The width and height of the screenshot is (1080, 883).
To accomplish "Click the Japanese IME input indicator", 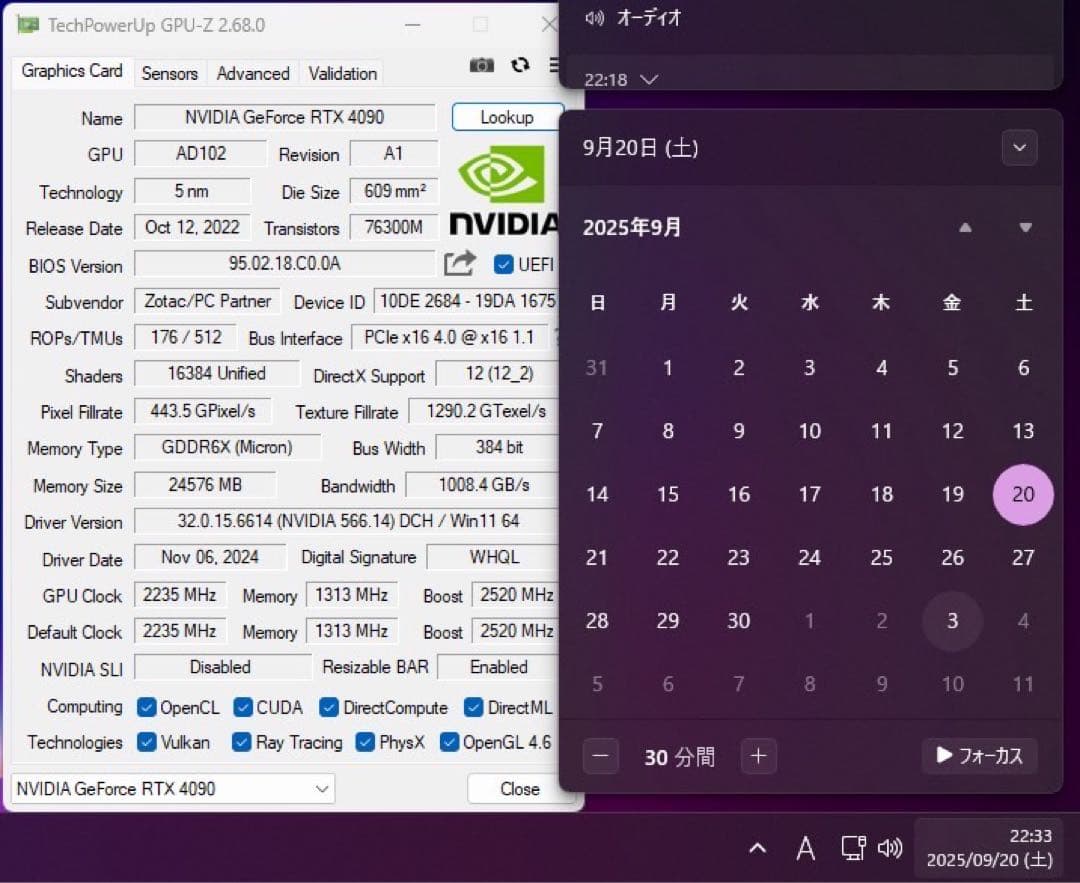I will [x=806, y=847].
